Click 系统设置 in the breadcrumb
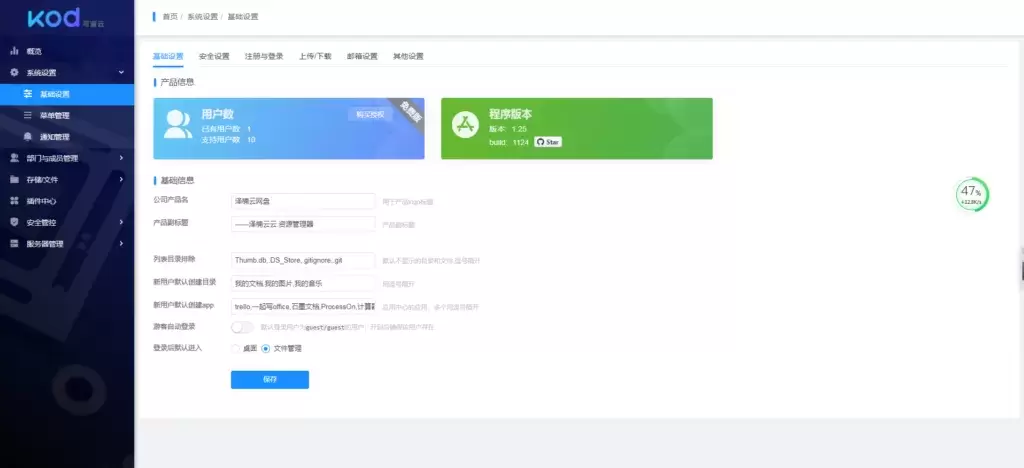The width and height of the screenshot is (1024, 468). pos(202,16)
